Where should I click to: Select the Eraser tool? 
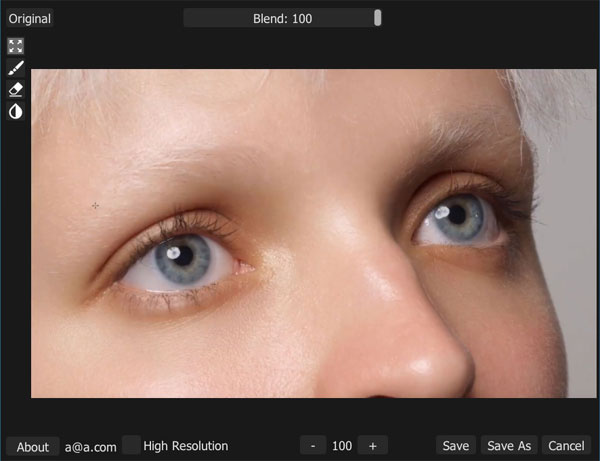[16, 90]
